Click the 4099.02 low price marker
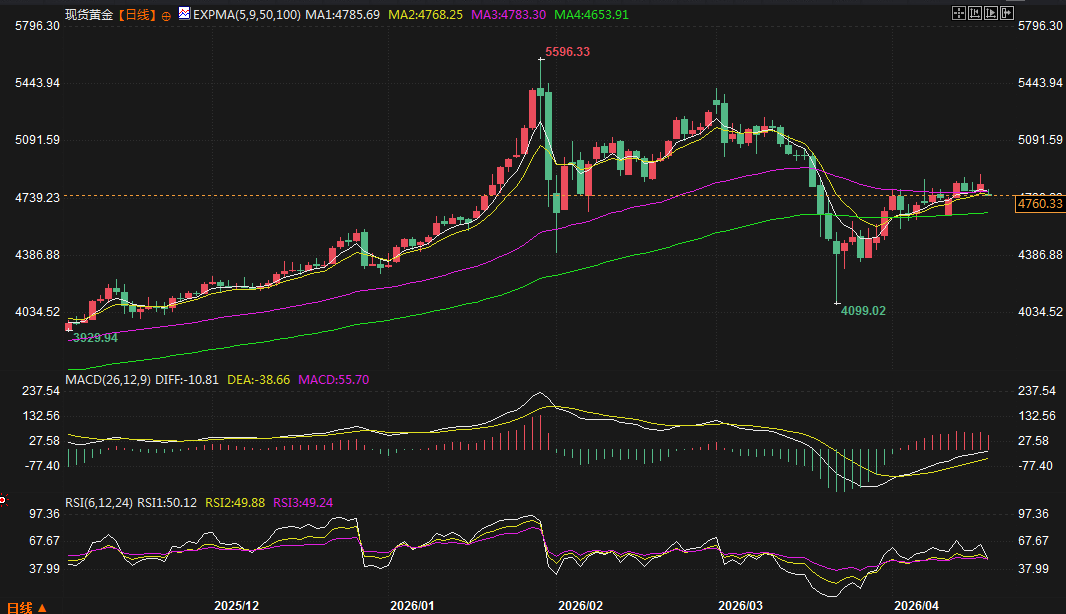The height and width of the screenshot is (614, 1066). click(862, 311)
